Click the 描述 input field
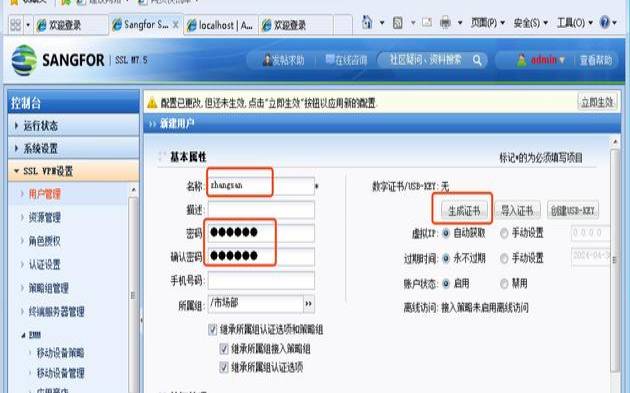Image resolution: width=630 pixels, height=393 pixels. click(x=261, y=209)
